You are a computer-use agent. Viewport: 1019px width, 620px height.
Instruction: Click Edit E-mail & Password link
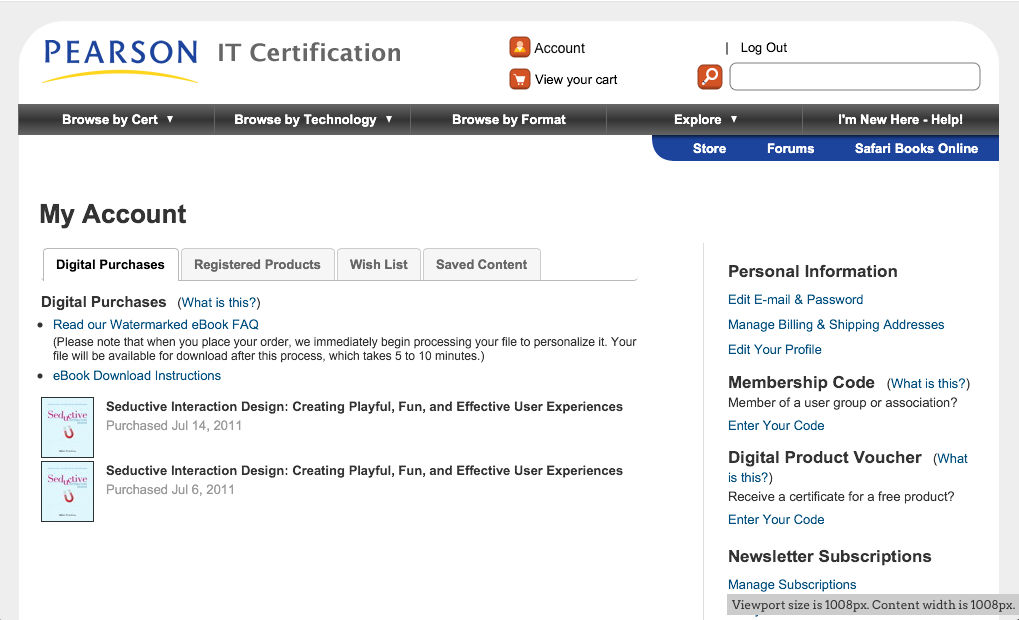[795, 300]
